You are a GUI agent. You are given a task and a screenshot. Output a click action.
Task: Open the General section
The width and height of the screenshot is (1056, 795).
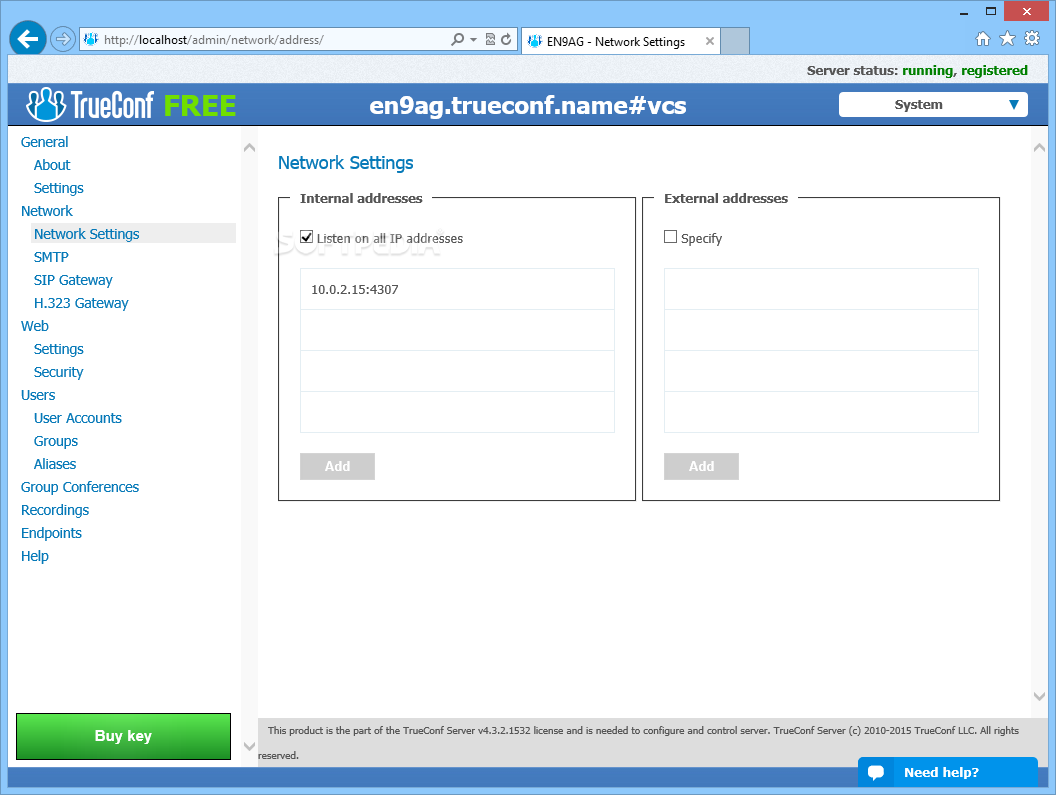(x=44, y=142)
